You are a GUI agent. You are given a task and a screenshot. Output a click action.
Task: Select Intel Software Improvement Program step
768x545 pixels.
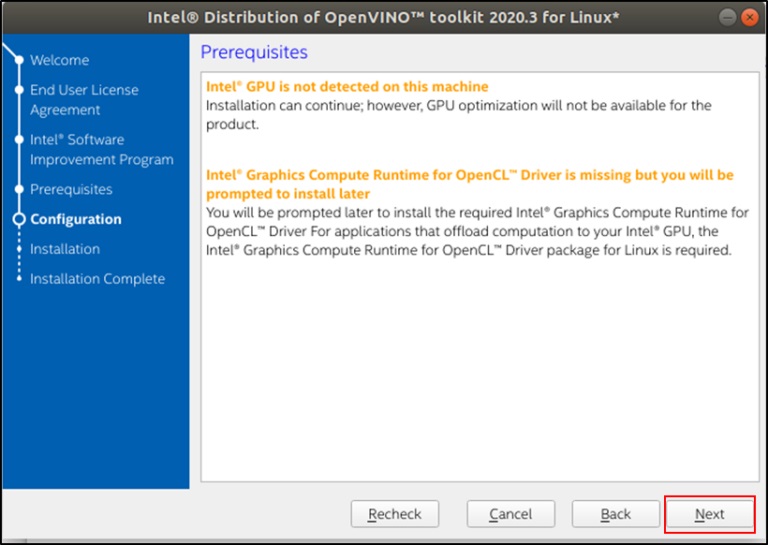coord(101,149)
